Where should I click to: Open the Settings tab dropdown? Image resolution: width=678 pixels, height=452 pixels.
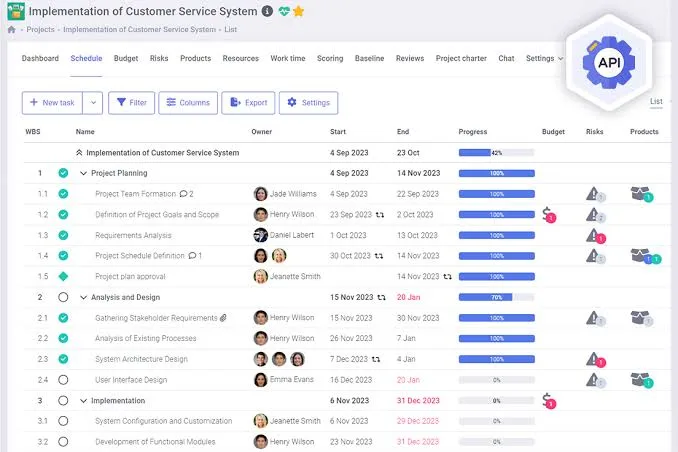544,58
